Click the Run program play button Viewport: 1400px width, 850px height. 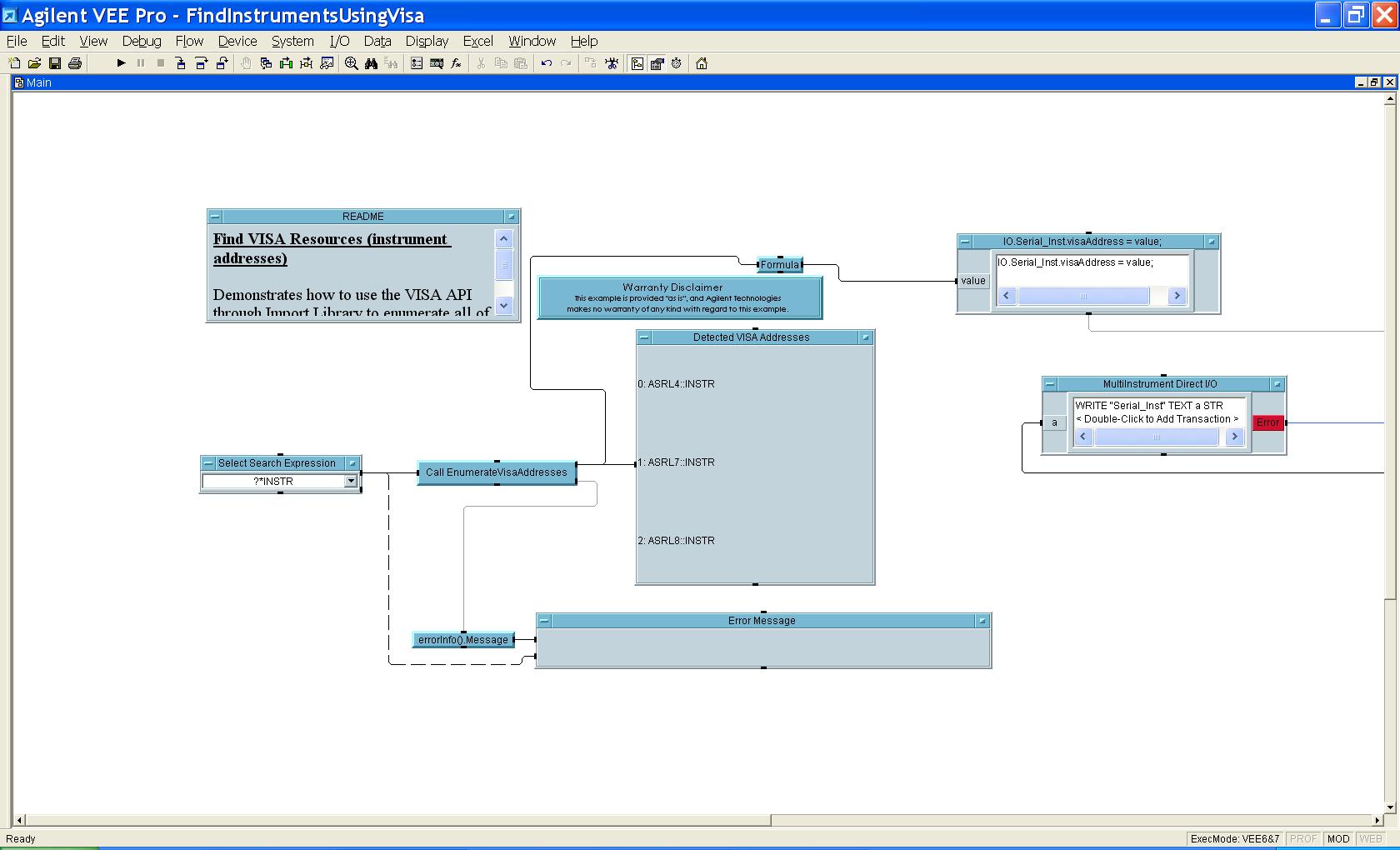121,63
